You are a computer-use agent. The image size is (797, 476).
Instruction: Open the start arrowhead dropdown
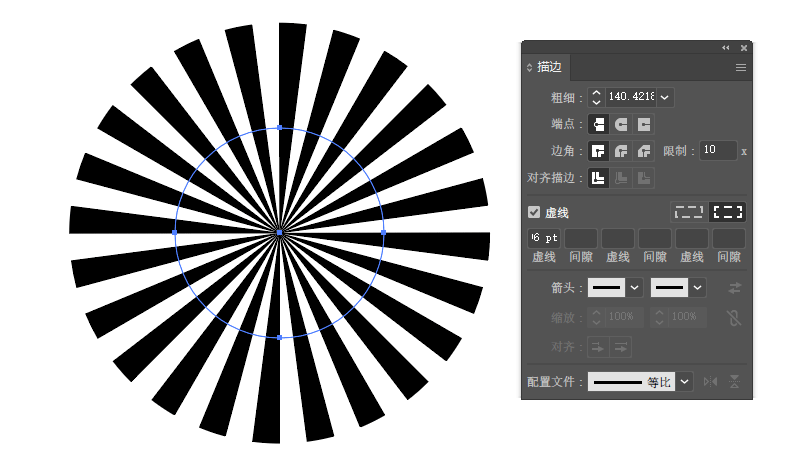click(x=634, y=288)
